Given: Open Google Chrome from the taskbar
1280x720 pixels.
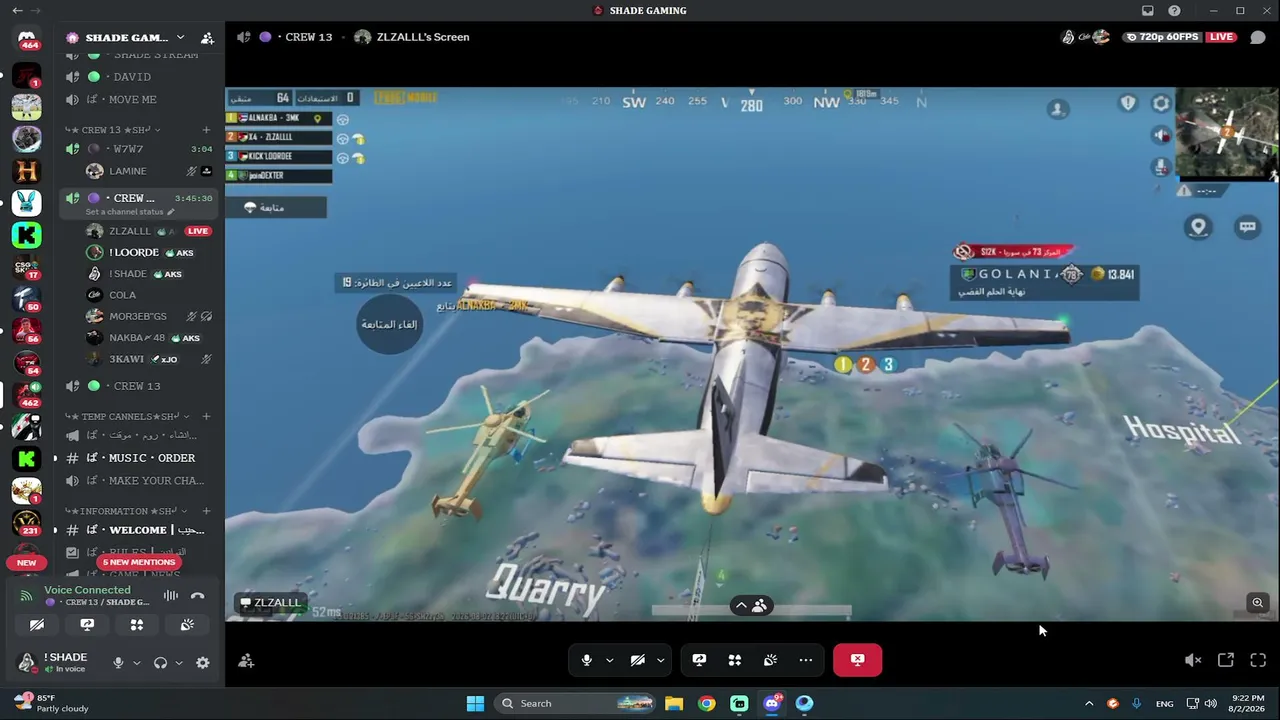Looking at the screenshot, I should click(707, 703).
